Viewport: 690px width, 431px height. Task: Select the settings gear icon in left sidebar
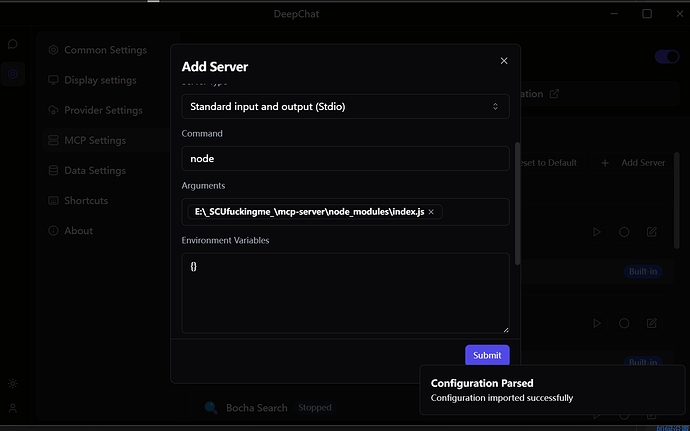pyautogui.click(x=13, y=74)
